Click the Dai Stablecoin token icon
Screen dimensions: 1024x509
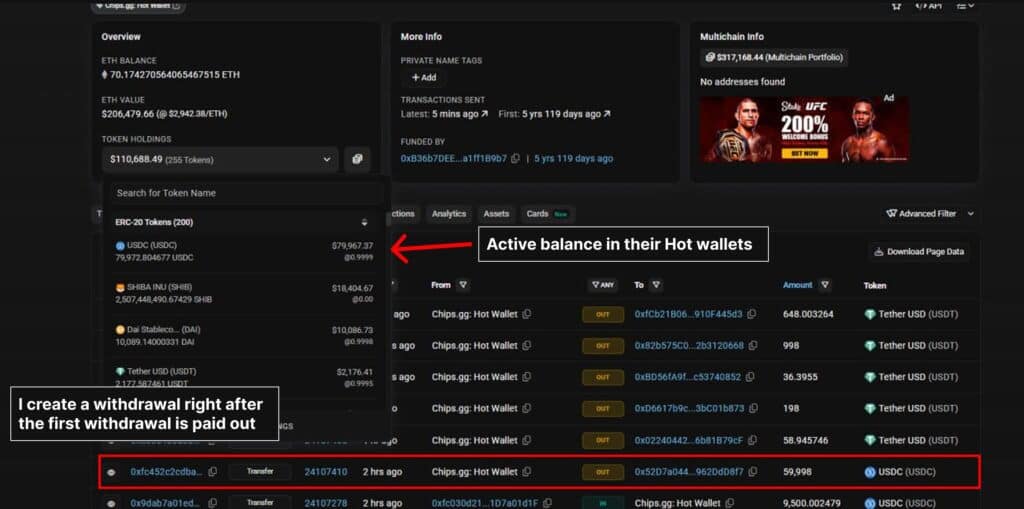click(120, 329)
